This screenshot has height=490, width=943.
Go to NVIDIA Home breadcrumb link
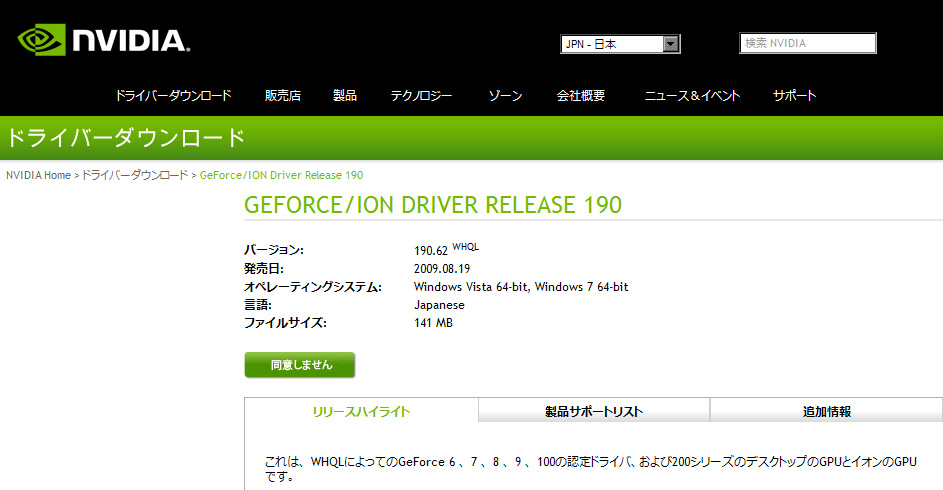coord(38,175)
